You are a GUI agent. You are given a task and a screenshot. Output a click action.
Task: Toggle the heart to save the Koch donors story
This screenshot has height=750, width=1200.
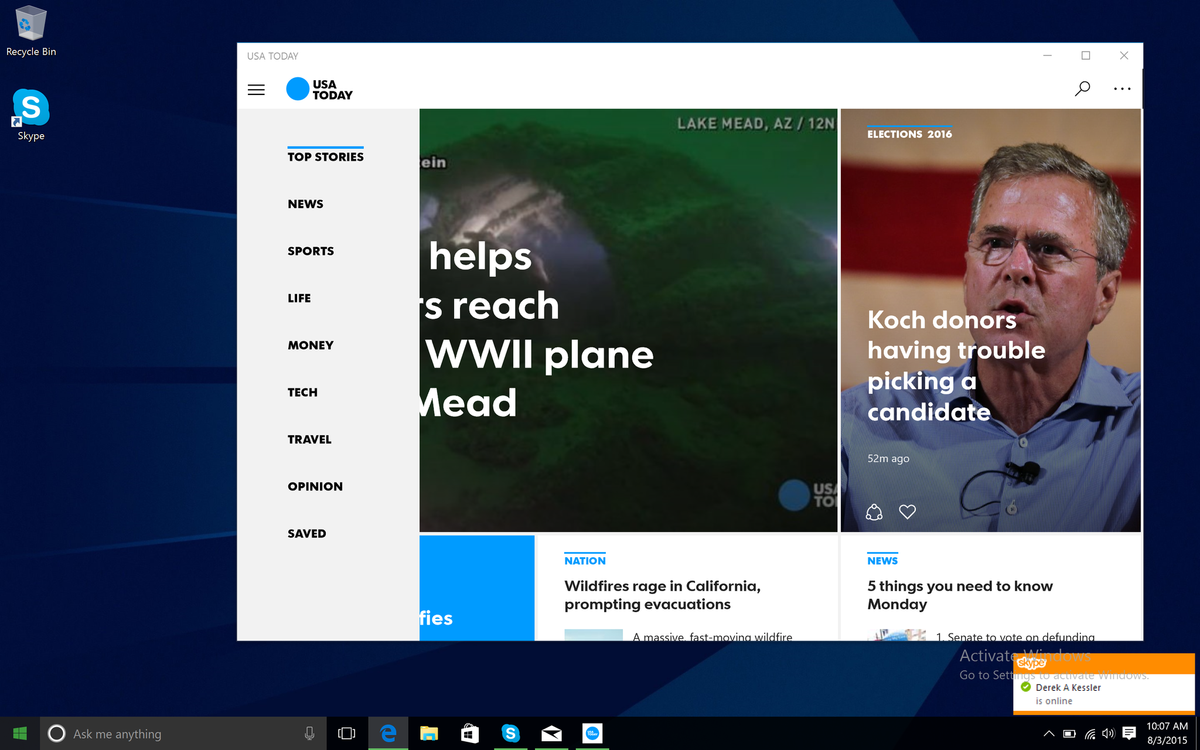pos(907,511)
